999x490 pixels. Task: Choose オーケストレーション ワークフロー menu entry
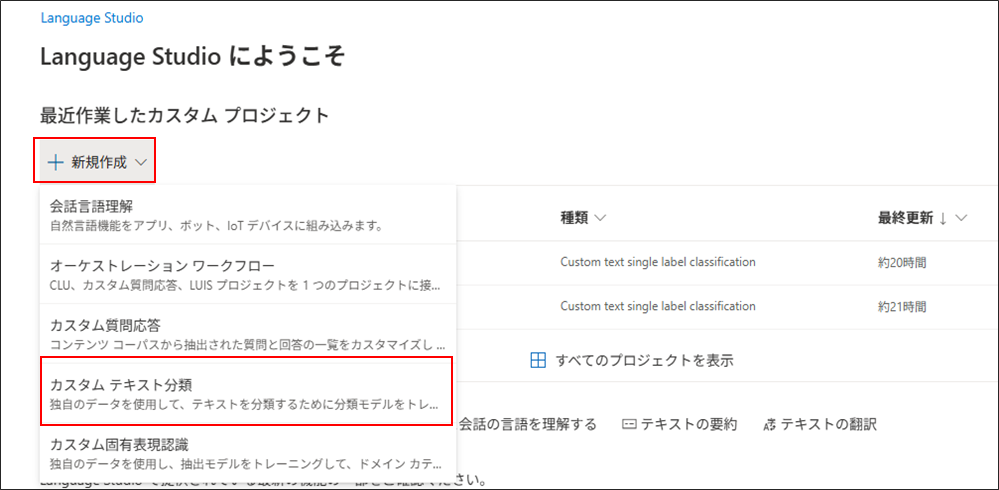[x=248, y=274]
